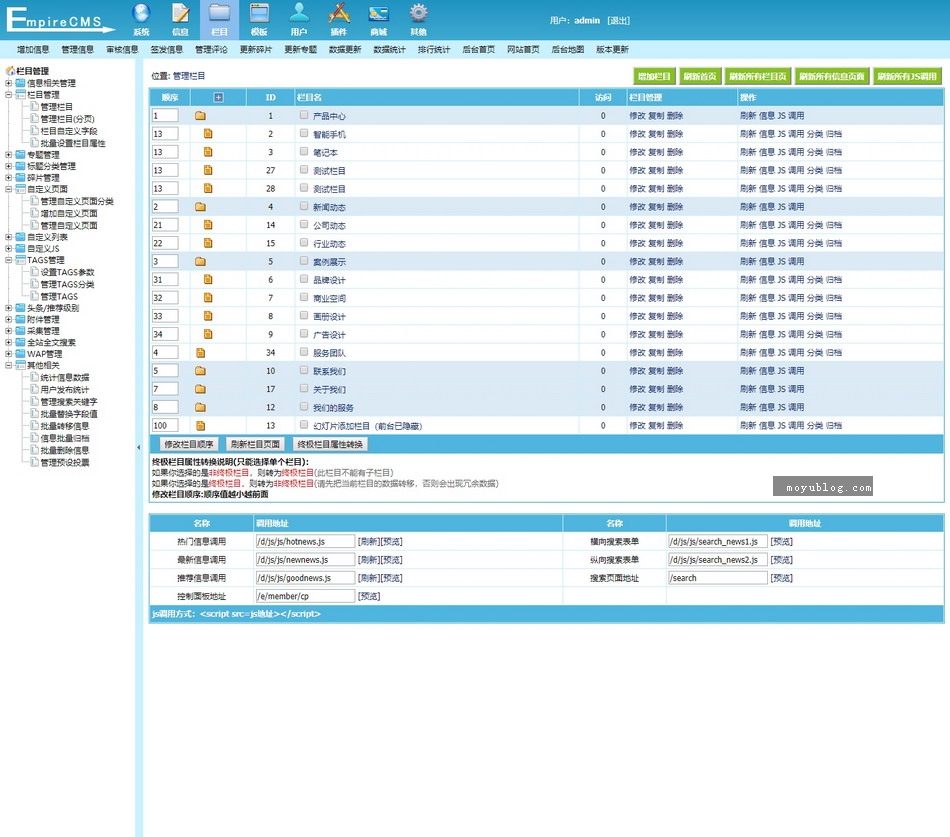Click the 刷新所有栏目页 button
This screenshot has height=837, width=950.
[758, 76]
